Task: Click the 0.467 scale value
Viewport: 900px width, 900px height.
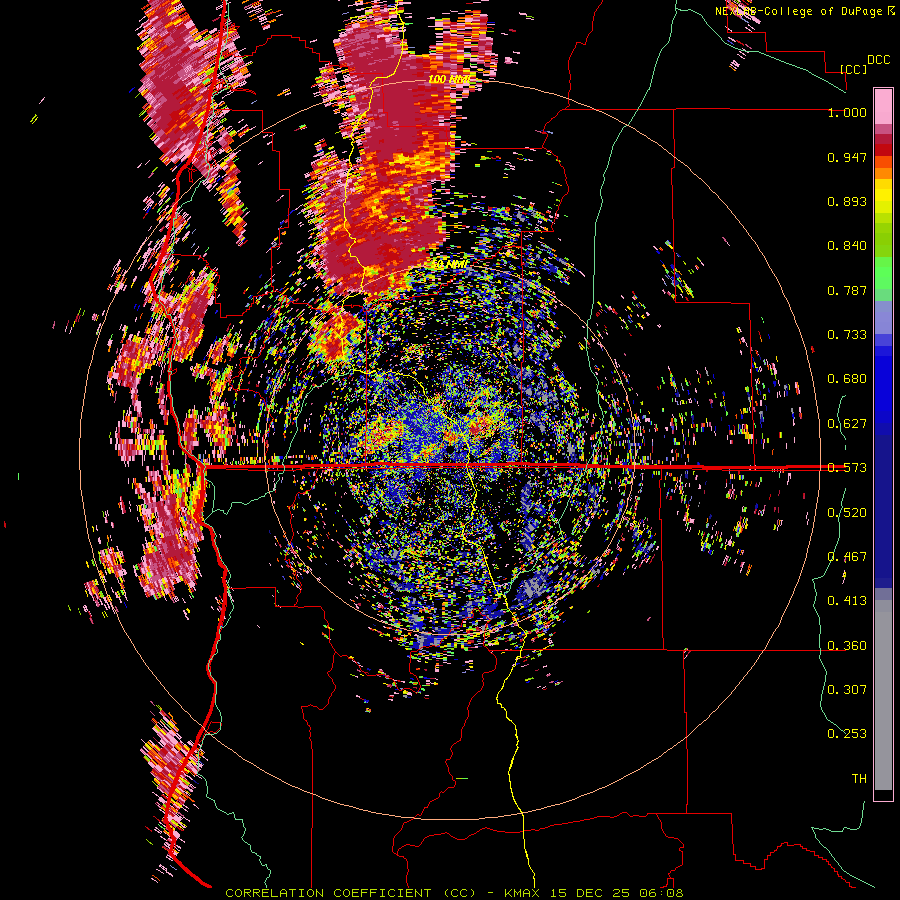Action: tap(847, 557)
